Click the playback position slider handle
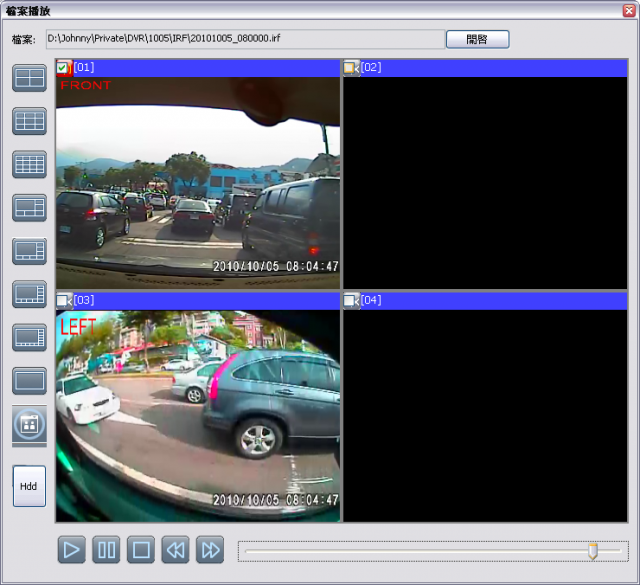 click(x=593, y=551)
